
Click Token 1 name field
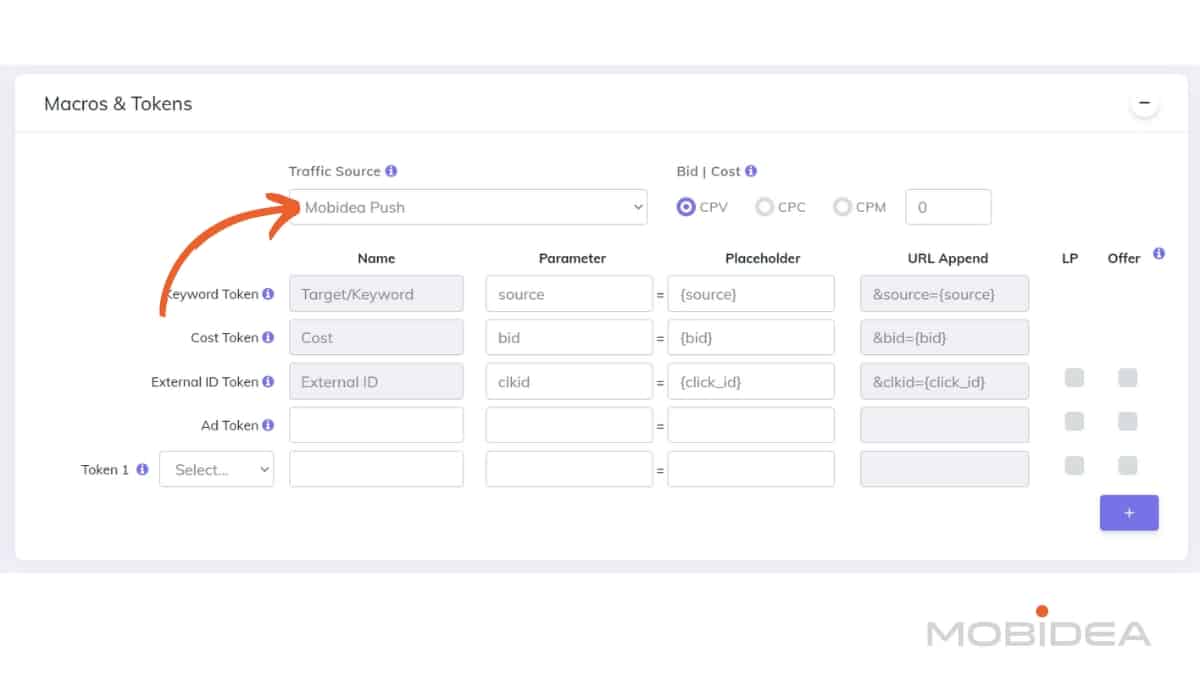point(376,469)
